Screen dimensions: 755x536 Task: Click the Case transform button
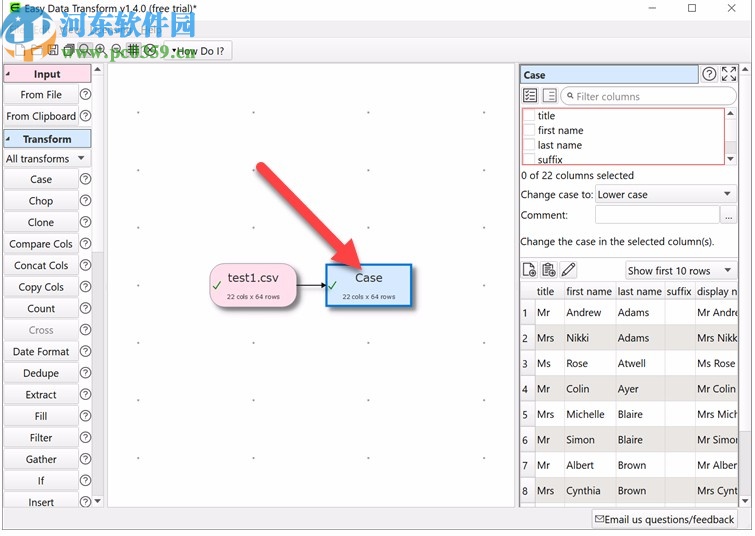pyautogui.click(x=41, y=179)
